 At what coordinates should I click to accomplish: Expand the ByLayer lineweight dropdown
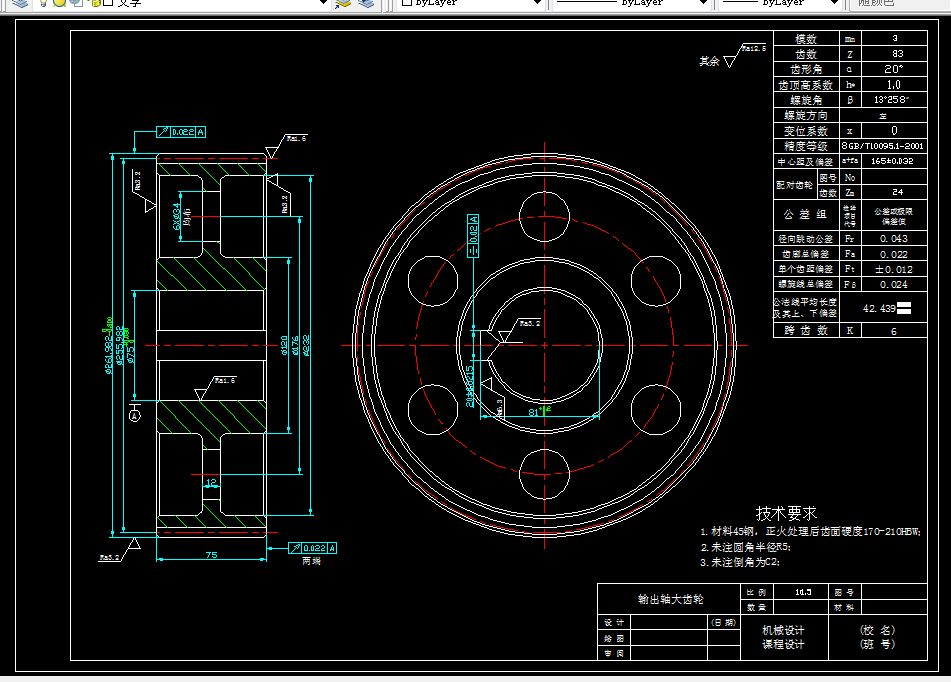coord(835,3)
